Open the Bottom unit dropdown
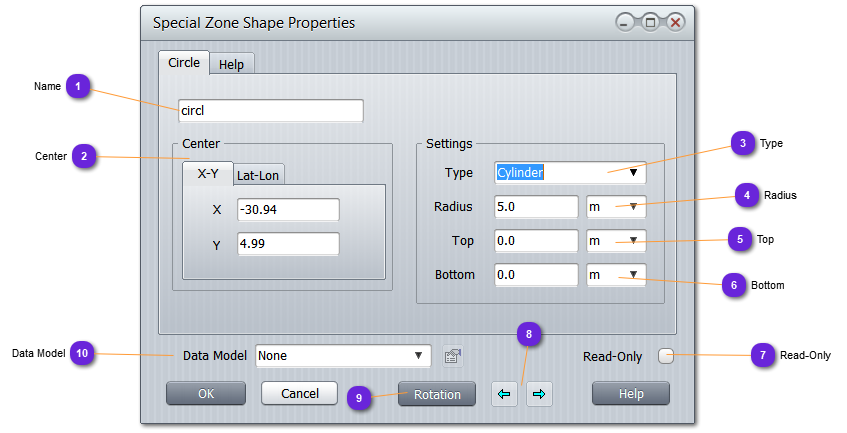 click(x=632, y=274)
